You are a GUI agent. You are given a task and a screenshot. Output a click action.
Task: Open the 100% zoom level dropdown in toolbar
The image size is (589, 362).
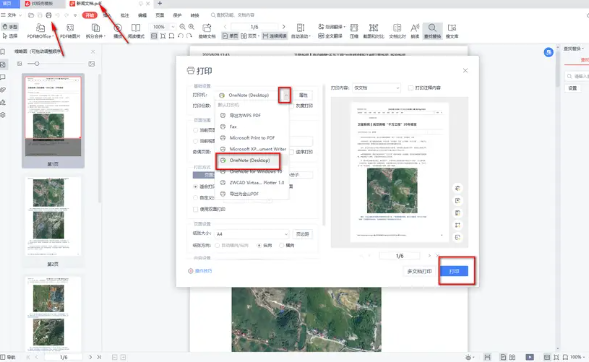[173, 27]
